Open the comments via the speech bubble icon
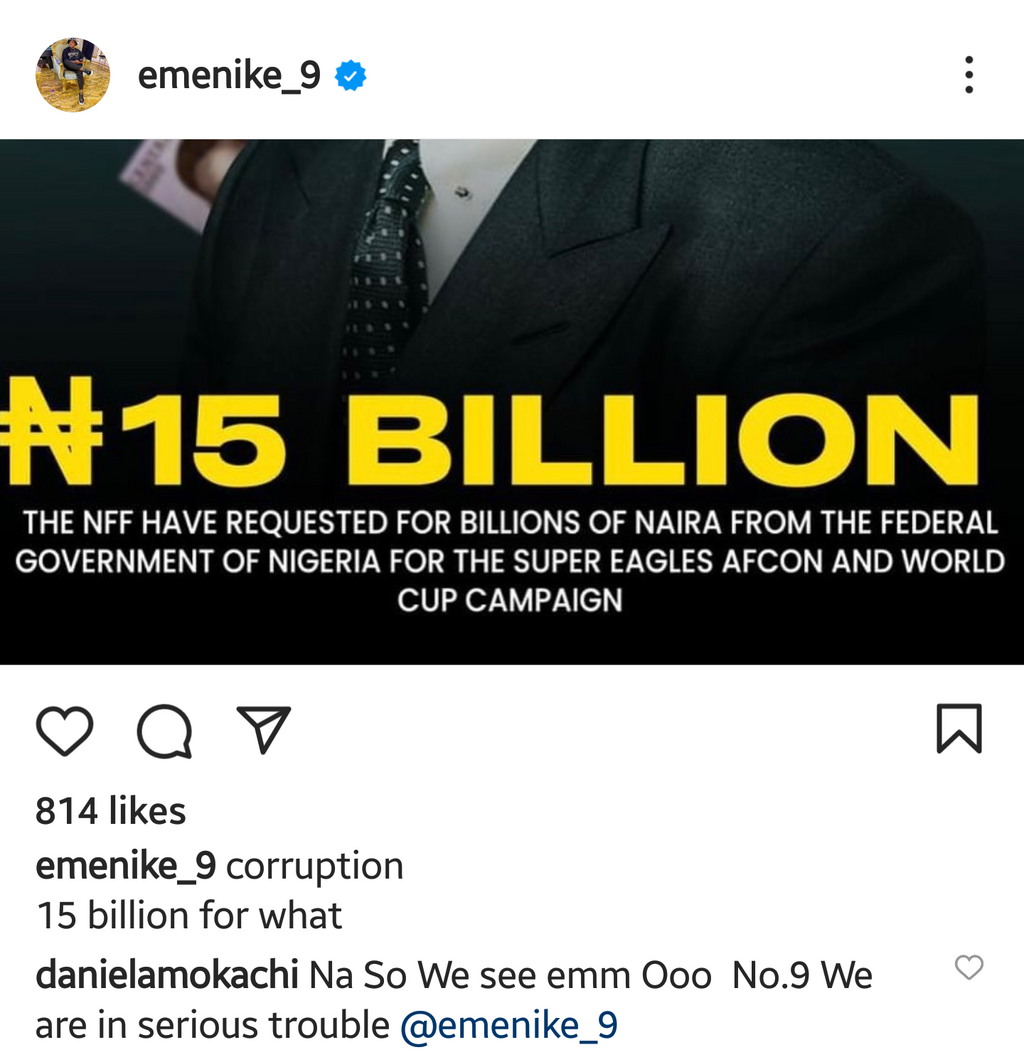The image size is (1024, 1062). [163, 729]
